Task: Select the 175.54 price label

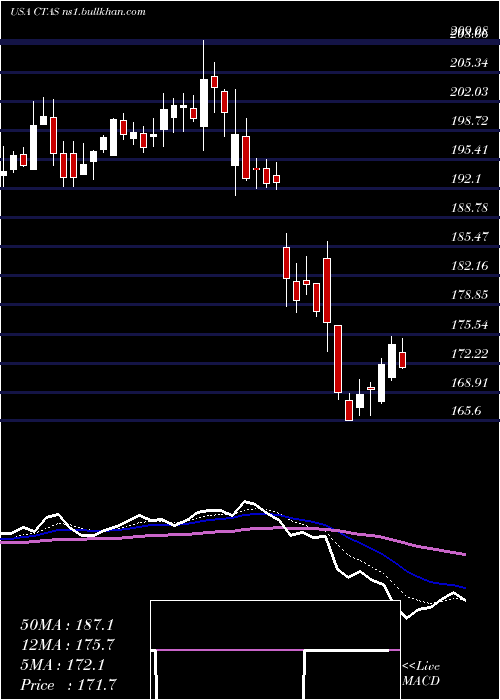Action: 469,325
